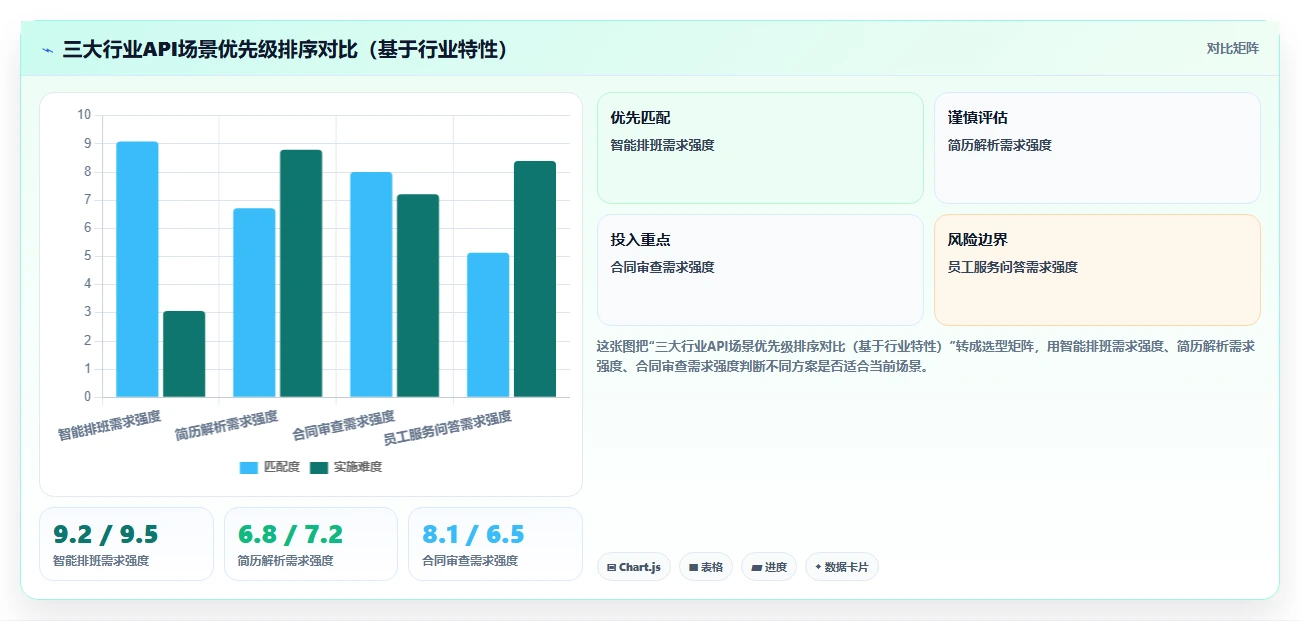Toggle the 匹配度 legend swatch
This screenshot has height=621, width=1300.
click(249, 467)
